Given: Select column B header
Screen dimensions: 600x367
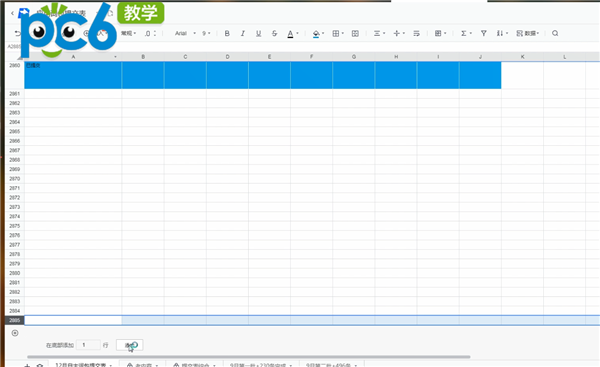Looking at the screenshot, I should tap(143, 57).
